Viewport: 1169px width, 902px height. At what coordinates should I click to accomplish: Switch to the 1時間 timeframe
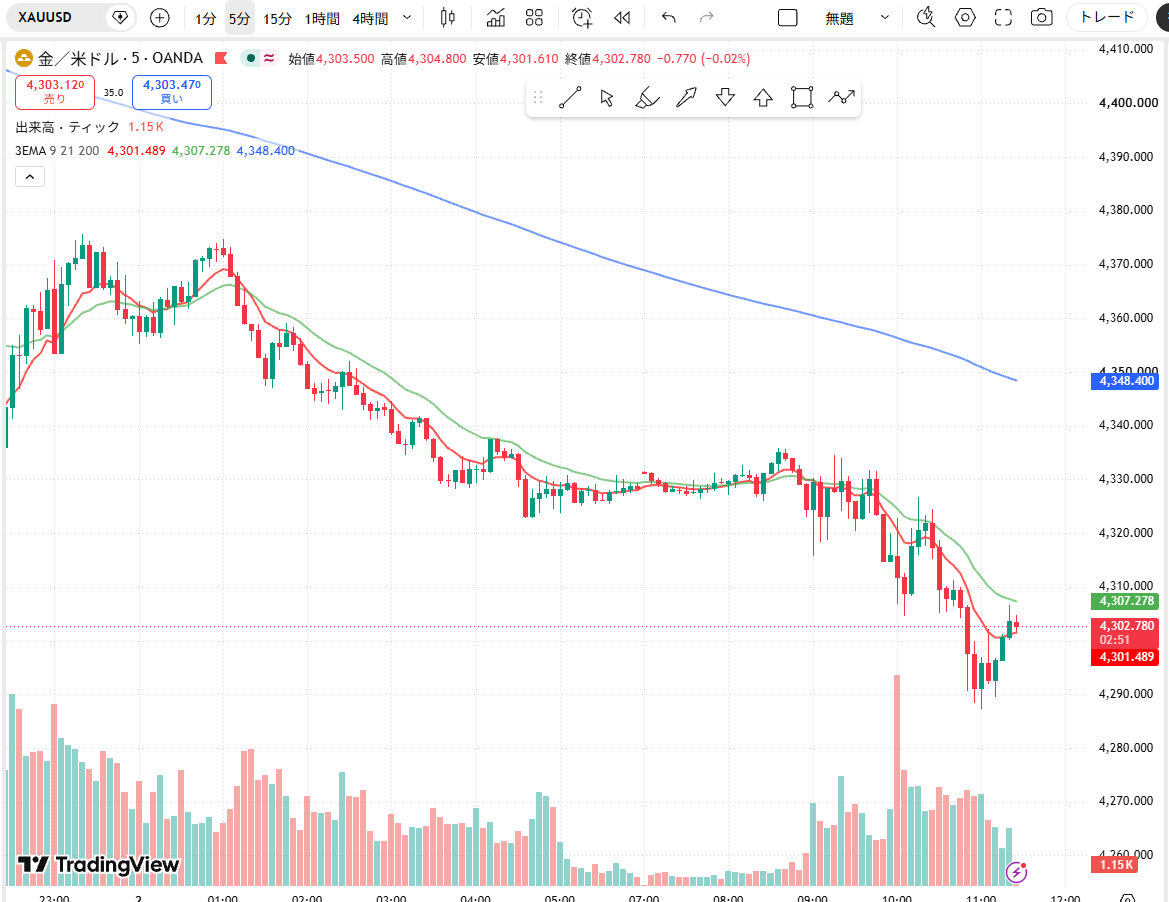[x=322, y=19]
